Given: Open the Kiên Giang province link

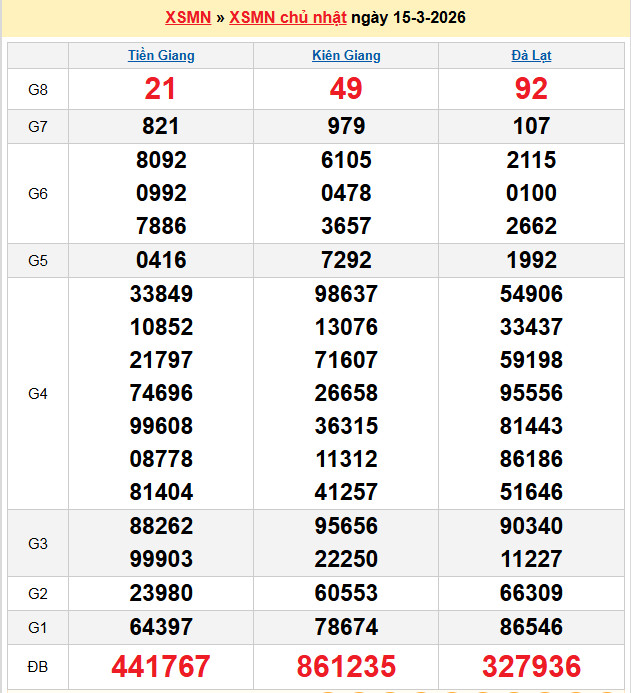Looking at the screenshot, I should (346, 56).
